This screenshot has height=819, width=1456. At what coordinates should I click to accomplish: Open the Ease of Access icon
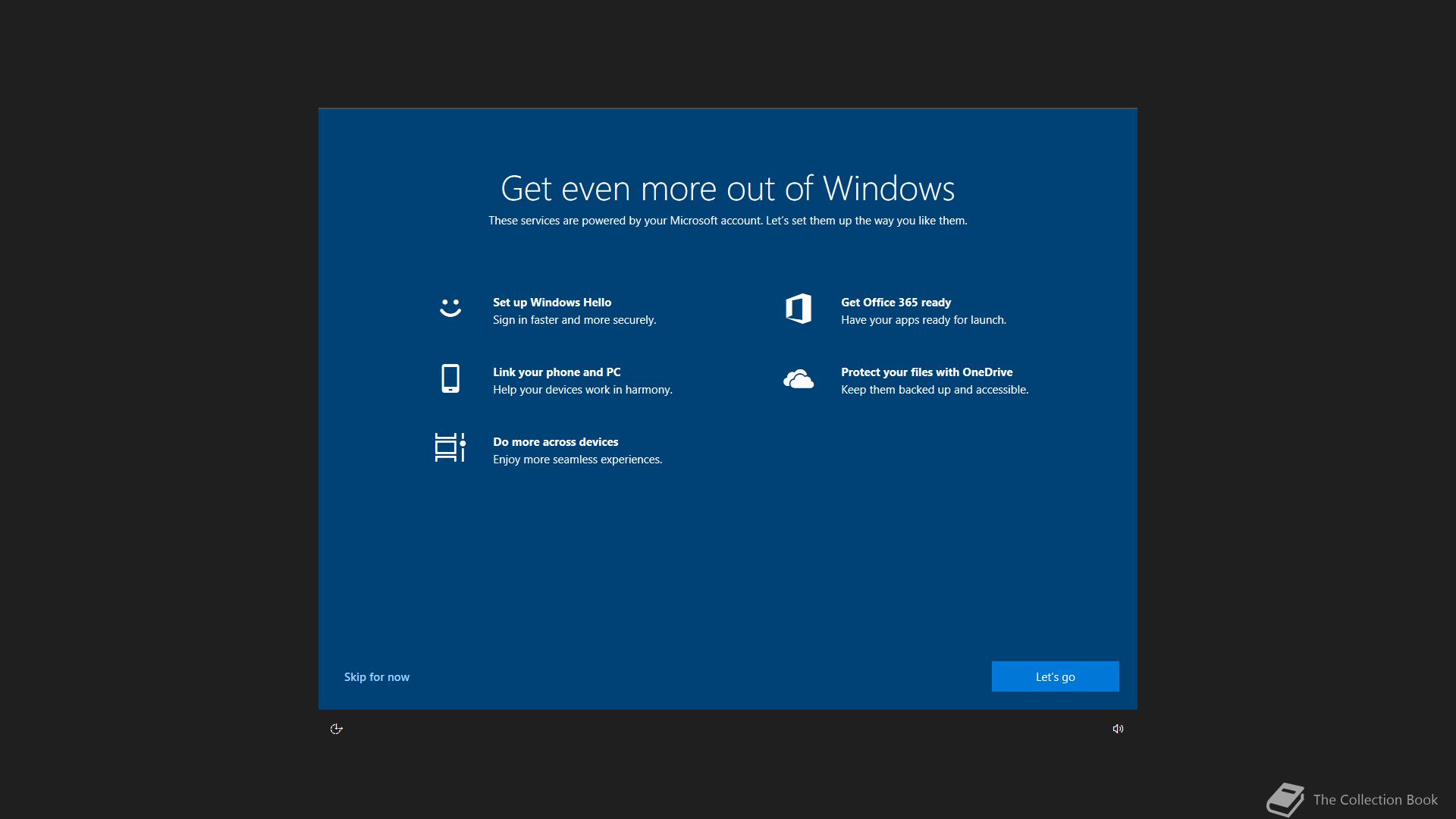click(337, 729)
